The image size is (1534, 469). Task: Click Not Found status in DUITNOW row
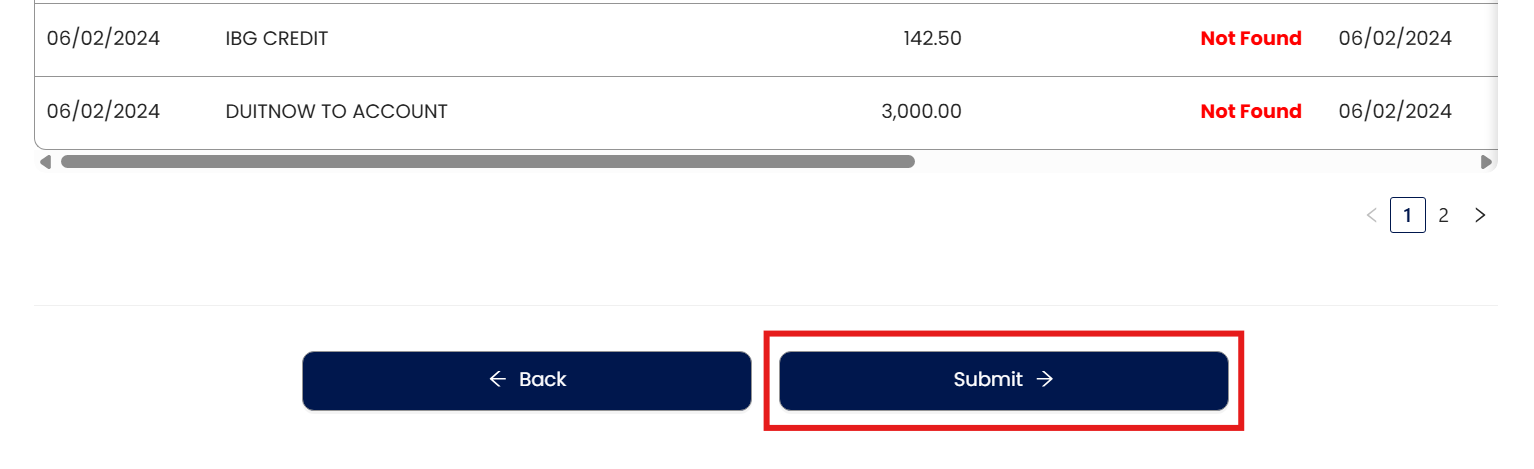[1250, 111]
